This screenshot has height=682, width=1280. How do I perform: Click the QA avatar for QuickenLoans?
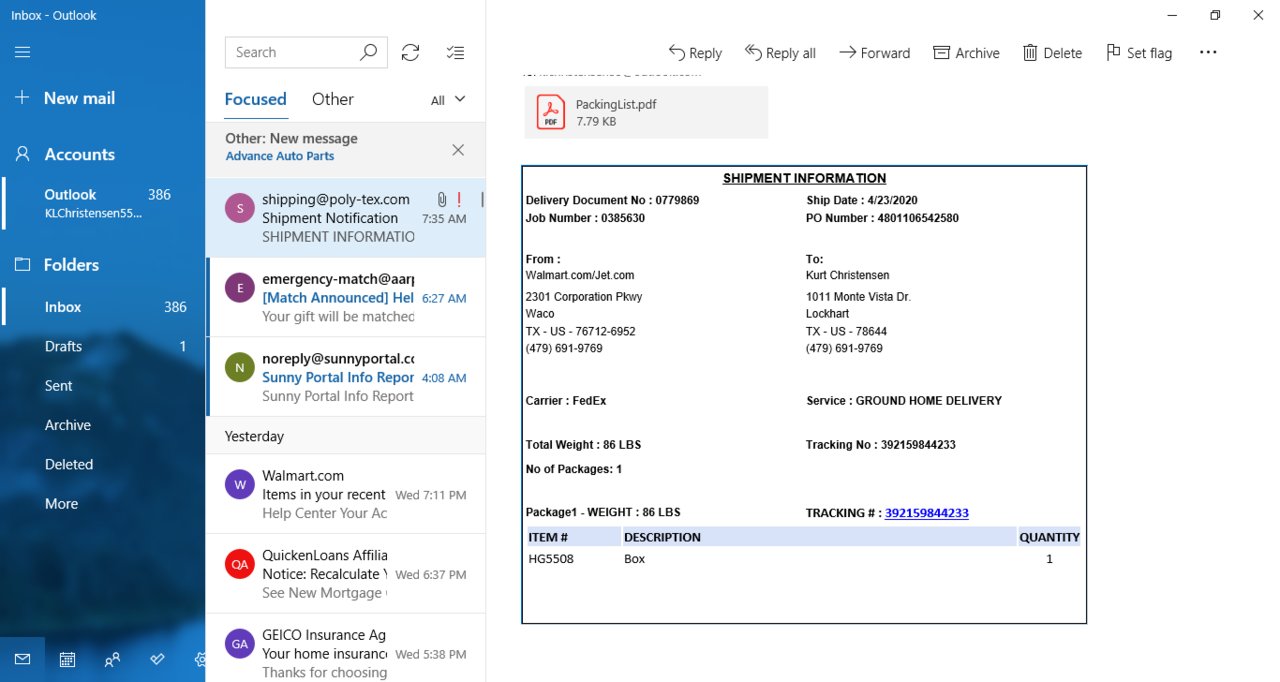pyautogui.click(x=239, y=564)
